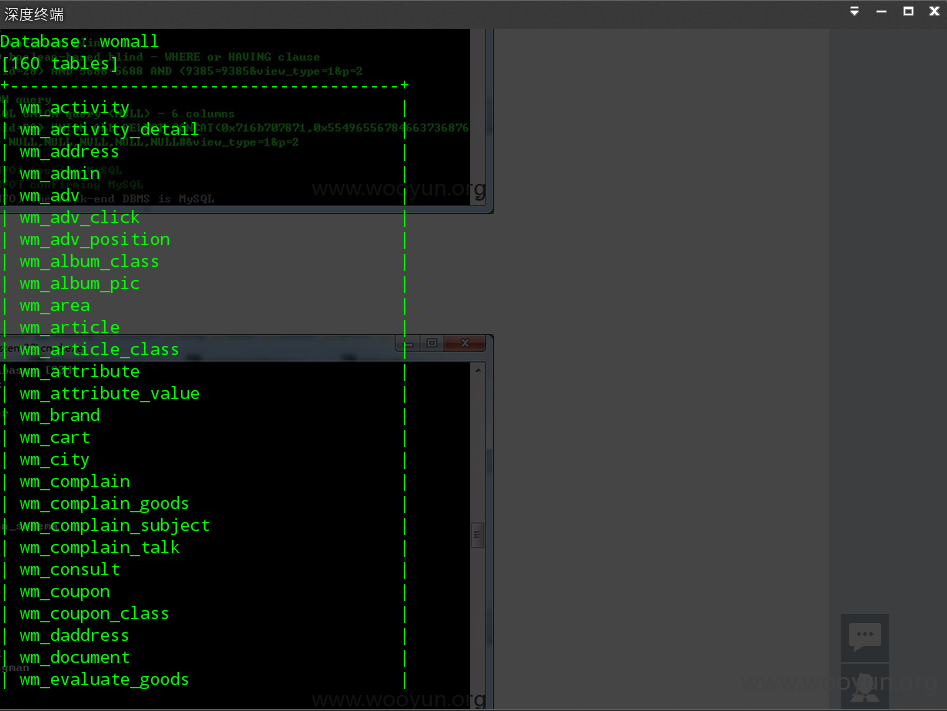The width and height of the screenshot is (947, 711).
Task: Select table name wm_consult
Action: coord(69,570)
